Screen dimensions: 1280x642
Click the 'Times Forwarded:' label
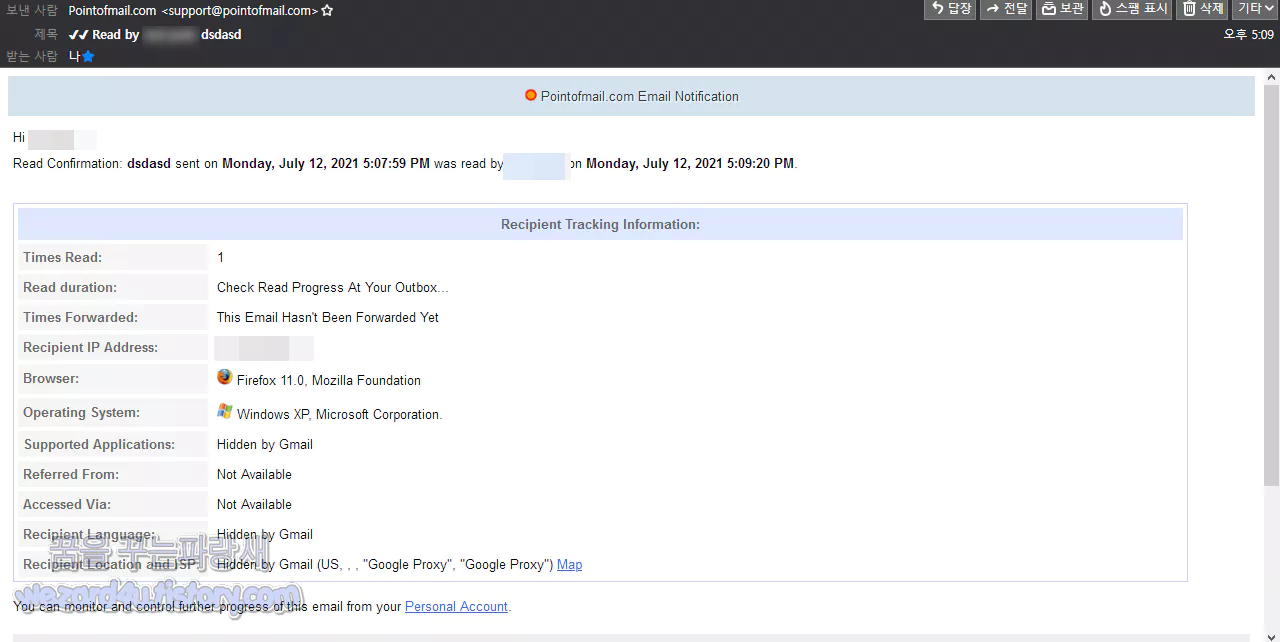tap(81, 318)
